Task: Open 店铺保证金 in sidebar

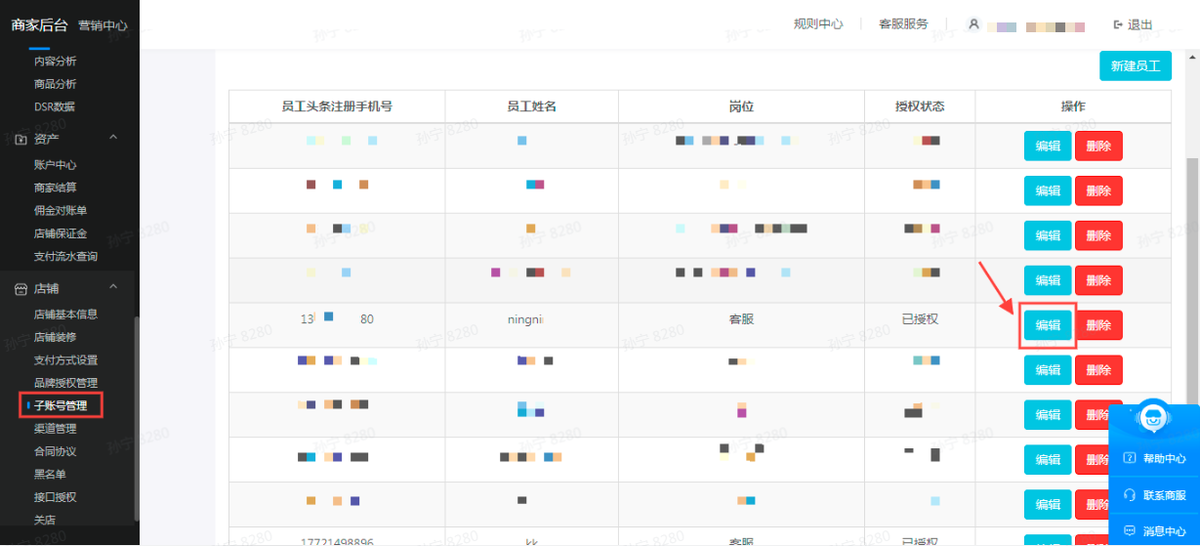Action: [60, 234]
